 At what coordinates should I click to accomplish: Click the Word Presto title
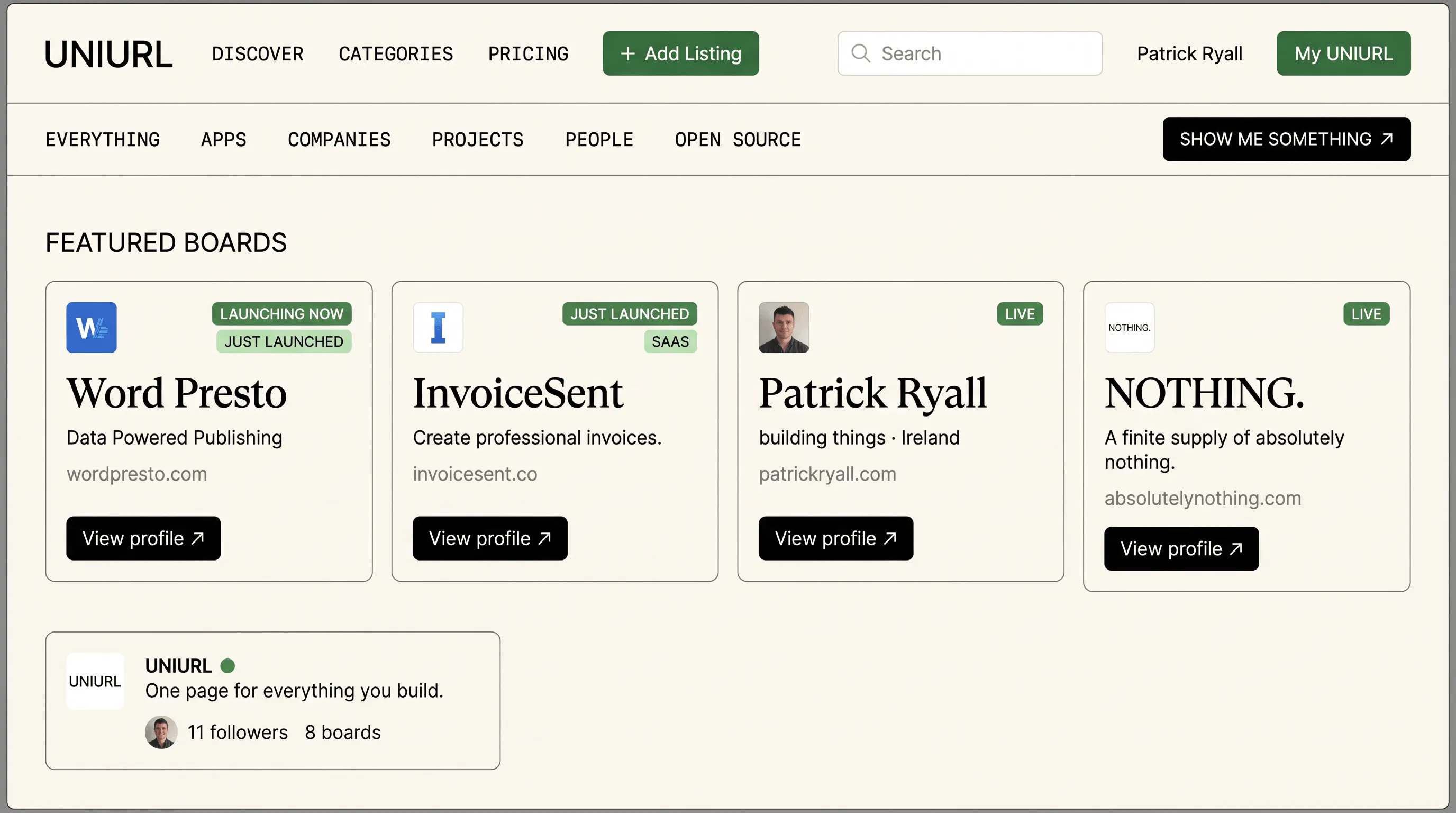[176, 393]
